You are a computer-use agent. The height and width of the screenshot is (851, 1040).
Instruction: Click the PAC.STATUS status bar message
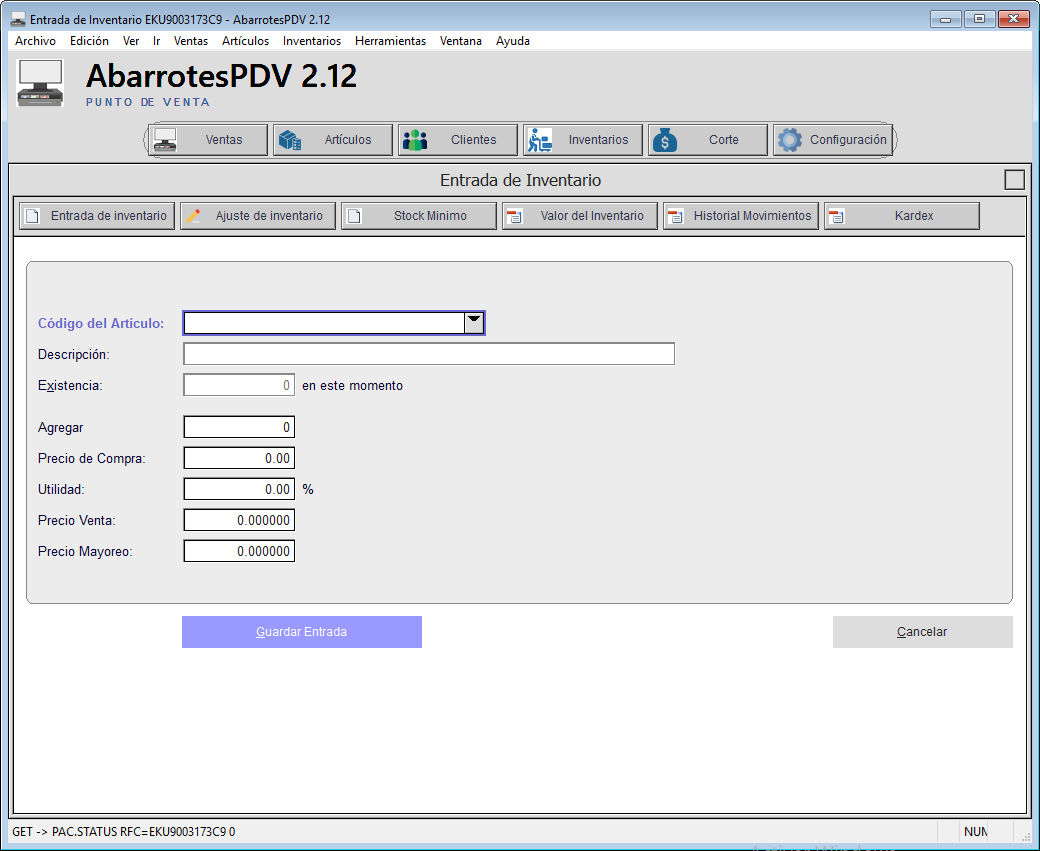tap(123, 832)
